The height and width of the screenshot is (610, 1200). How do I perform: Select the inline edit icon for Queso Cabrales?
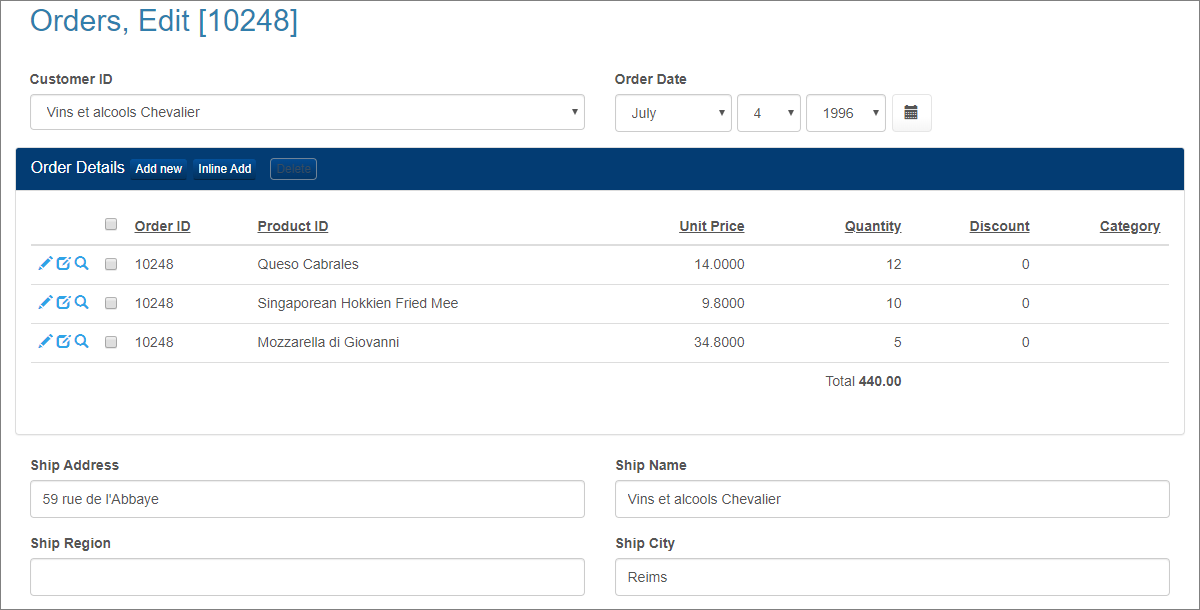click(x=63, y=263)
